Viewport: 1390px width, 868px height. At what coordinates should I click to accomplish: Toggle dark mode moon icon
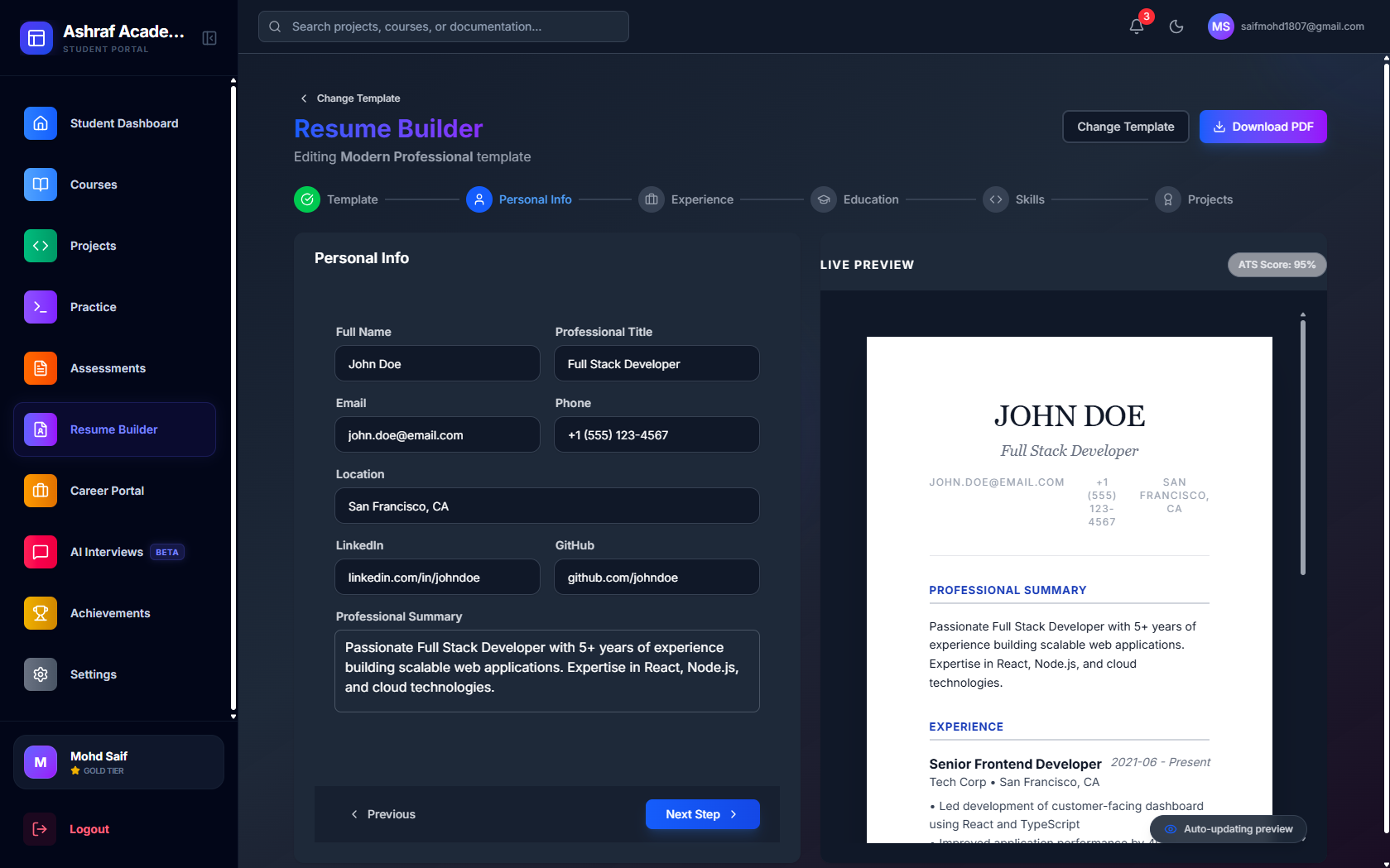coord(1176,26)
